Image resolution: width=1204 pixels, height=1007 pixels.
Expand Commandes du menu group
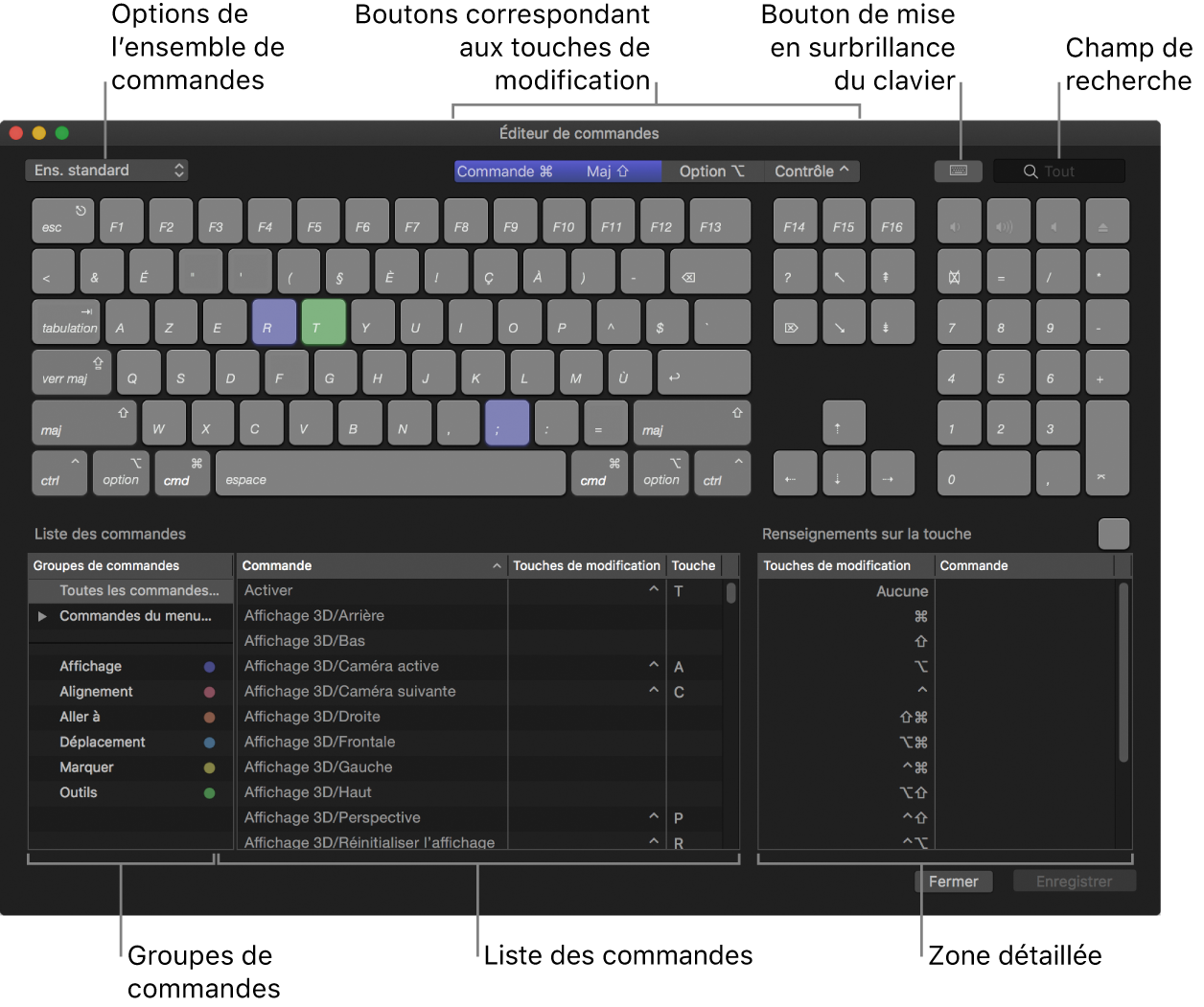click(42, 616)
